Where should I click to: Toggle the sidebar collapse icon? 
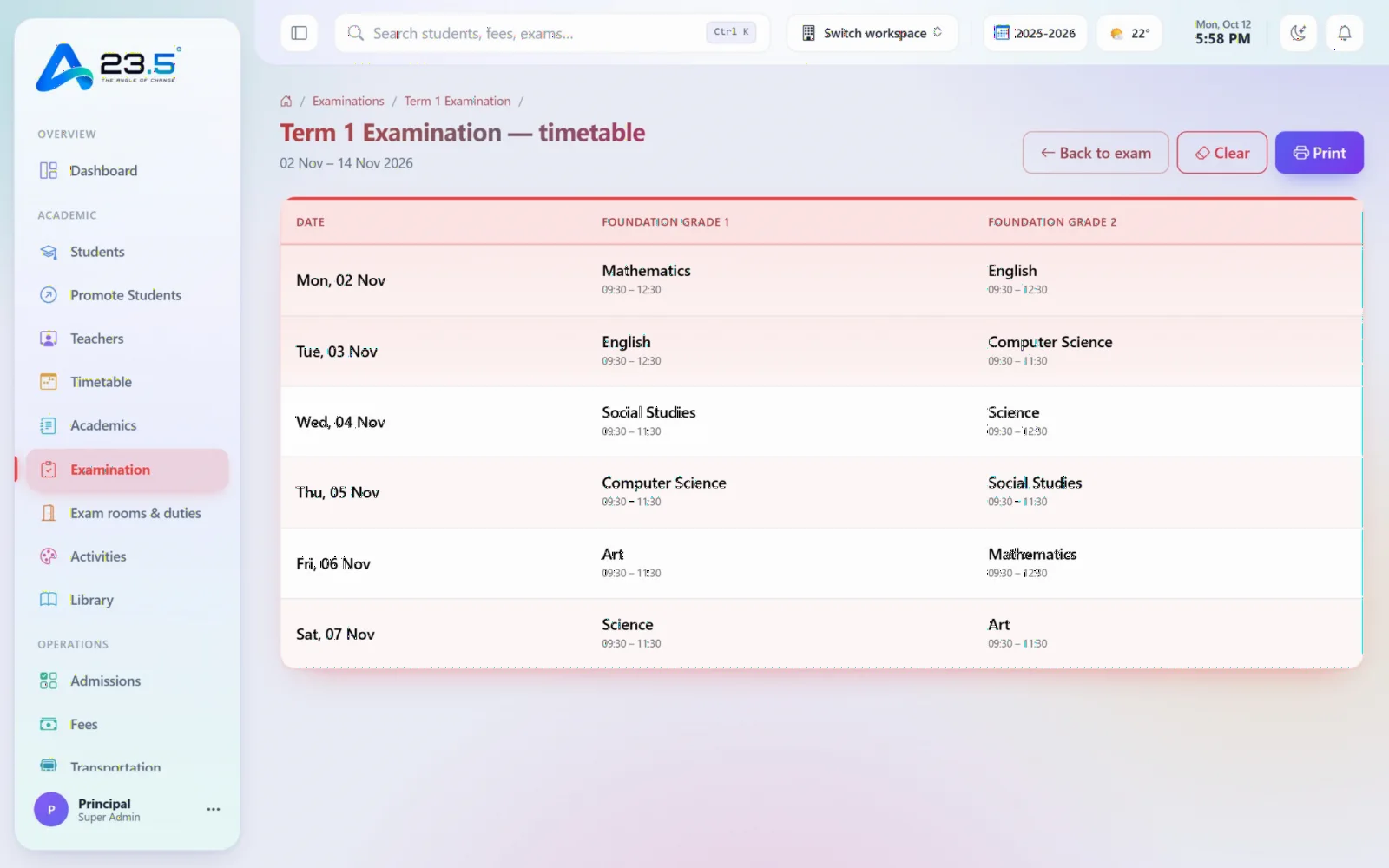coord(300,33)
